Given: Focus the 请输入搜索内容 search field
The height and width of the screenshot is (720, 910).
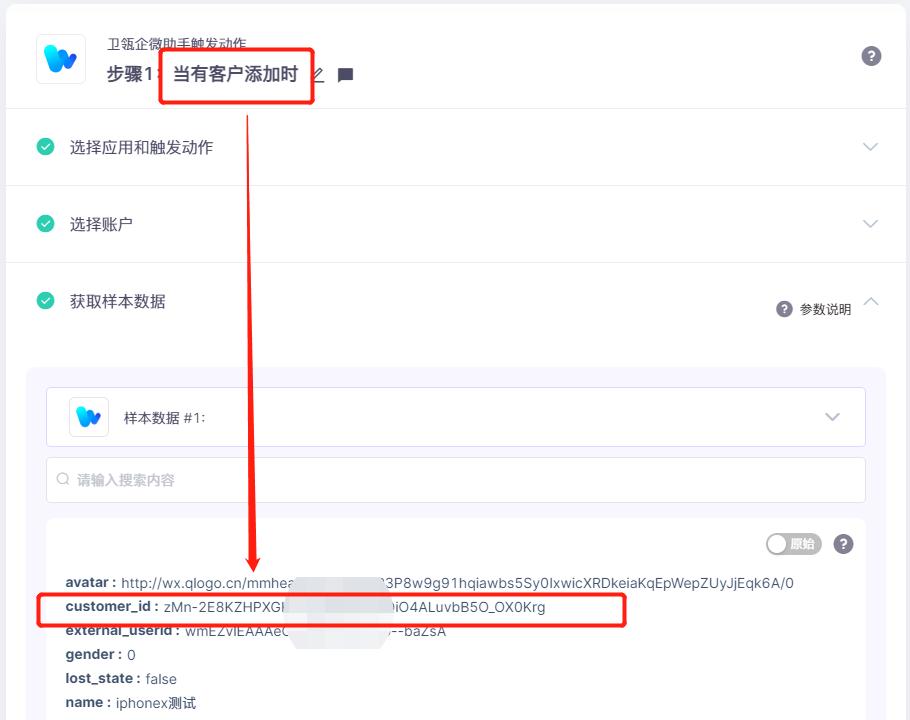Looking at the screenshot, I should (x=456, y=480).
